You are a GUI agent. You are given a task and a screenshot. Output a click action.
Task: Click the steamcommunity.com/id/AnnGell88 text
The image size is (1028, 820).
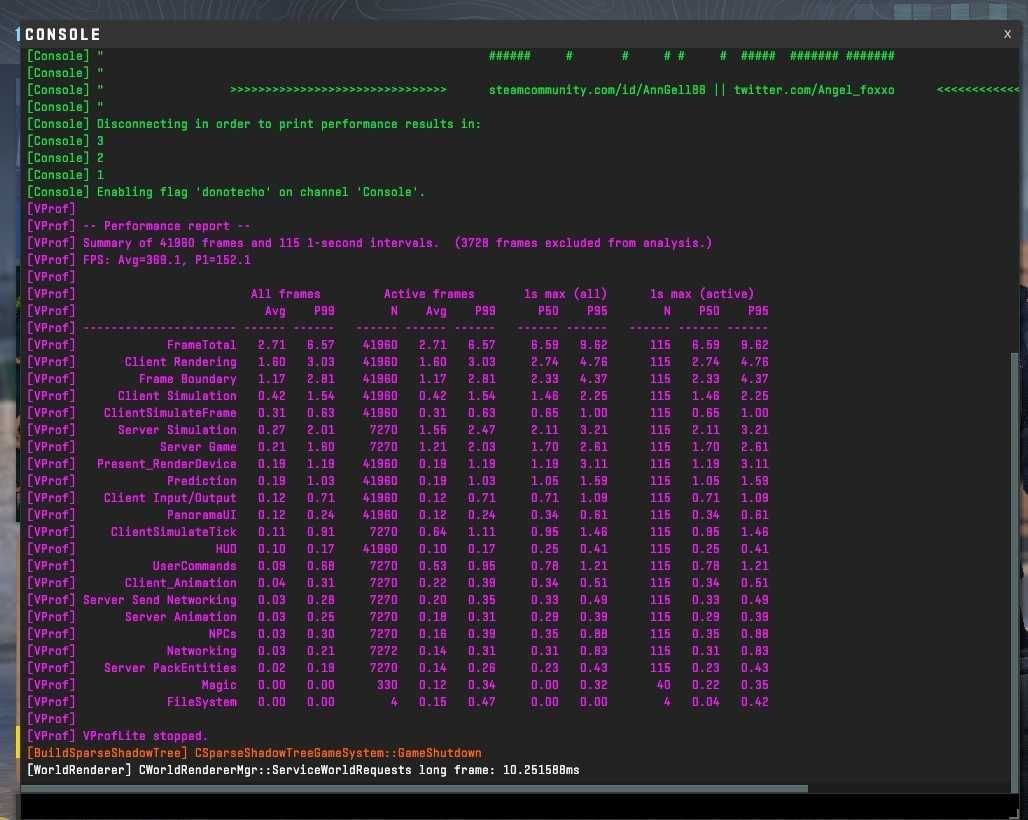pyautogui.click(x=597, y=90)
